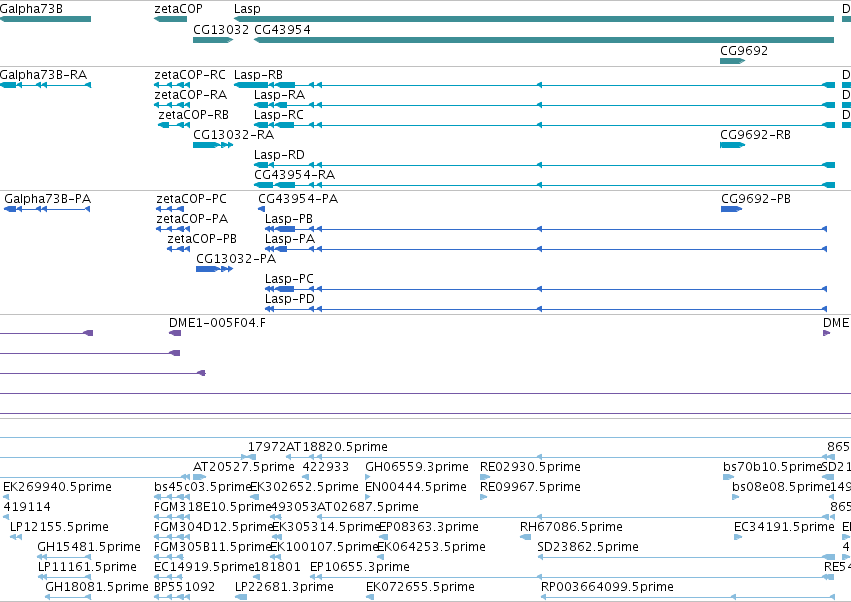Click the CG43954-RA transcript label
851x602 pixels.
pos(294,175)
